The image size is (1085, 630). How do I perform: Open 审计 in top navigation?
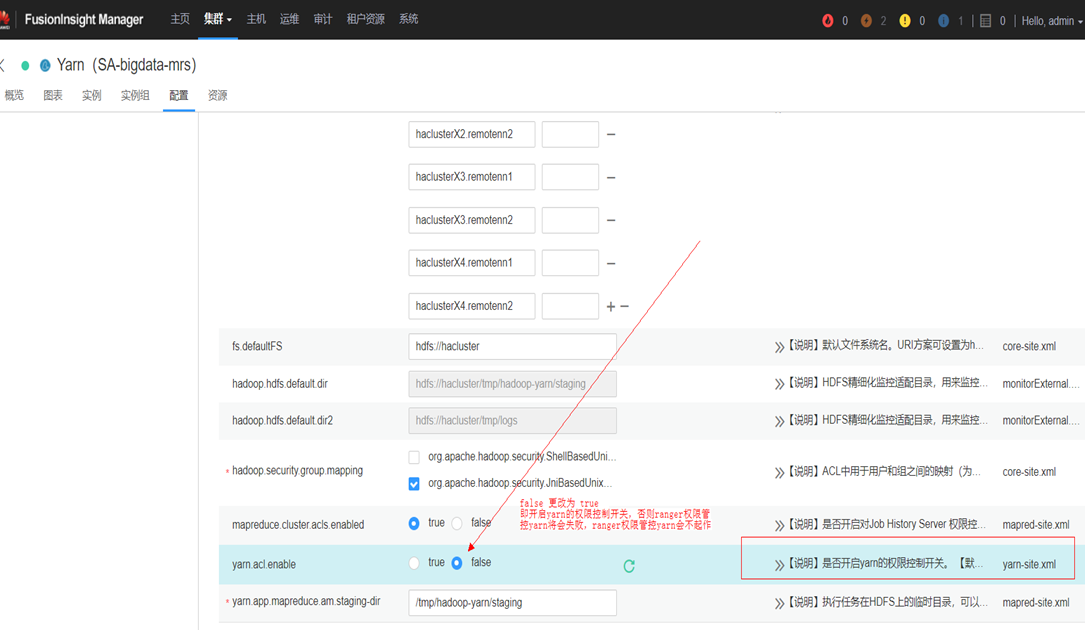pos(322,19)
